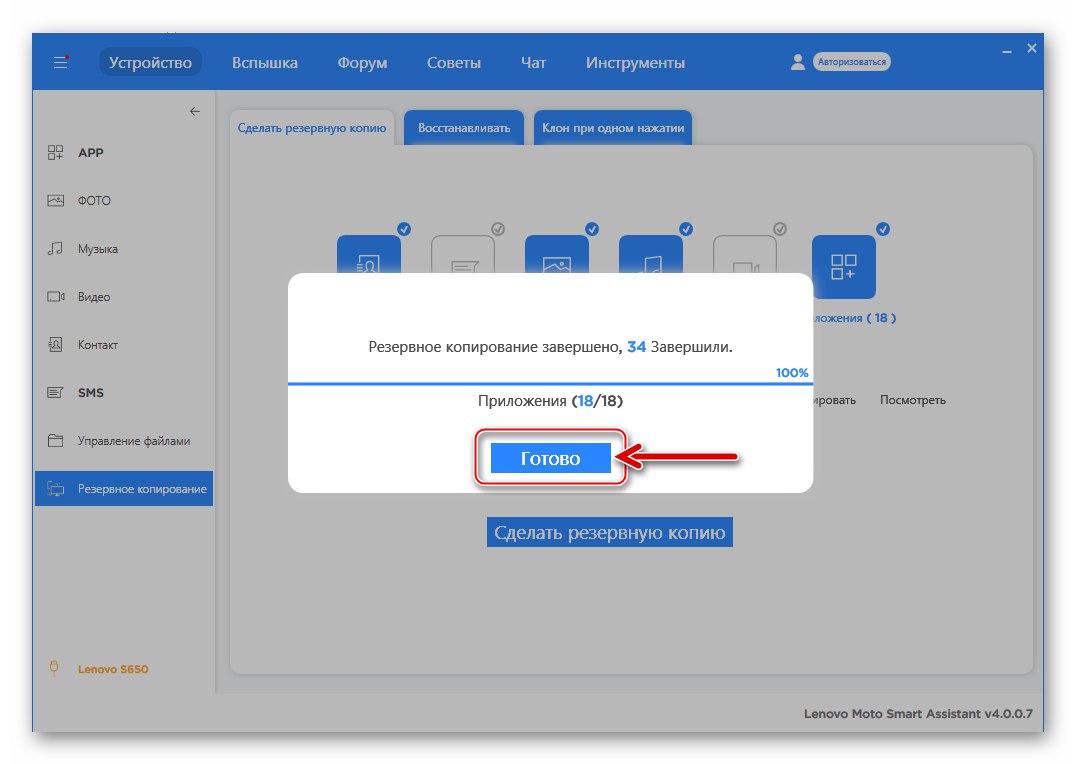This screenshot has width=1076, height=764.
Task: Click the contact card icon in sidebar
Action: (55, 345)
